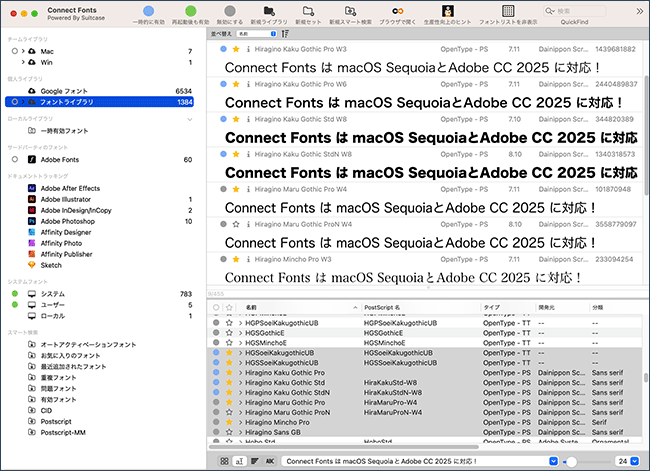Expand the Win team library
The width and height of the screenshot is (650, 471).
coord(23,62)
